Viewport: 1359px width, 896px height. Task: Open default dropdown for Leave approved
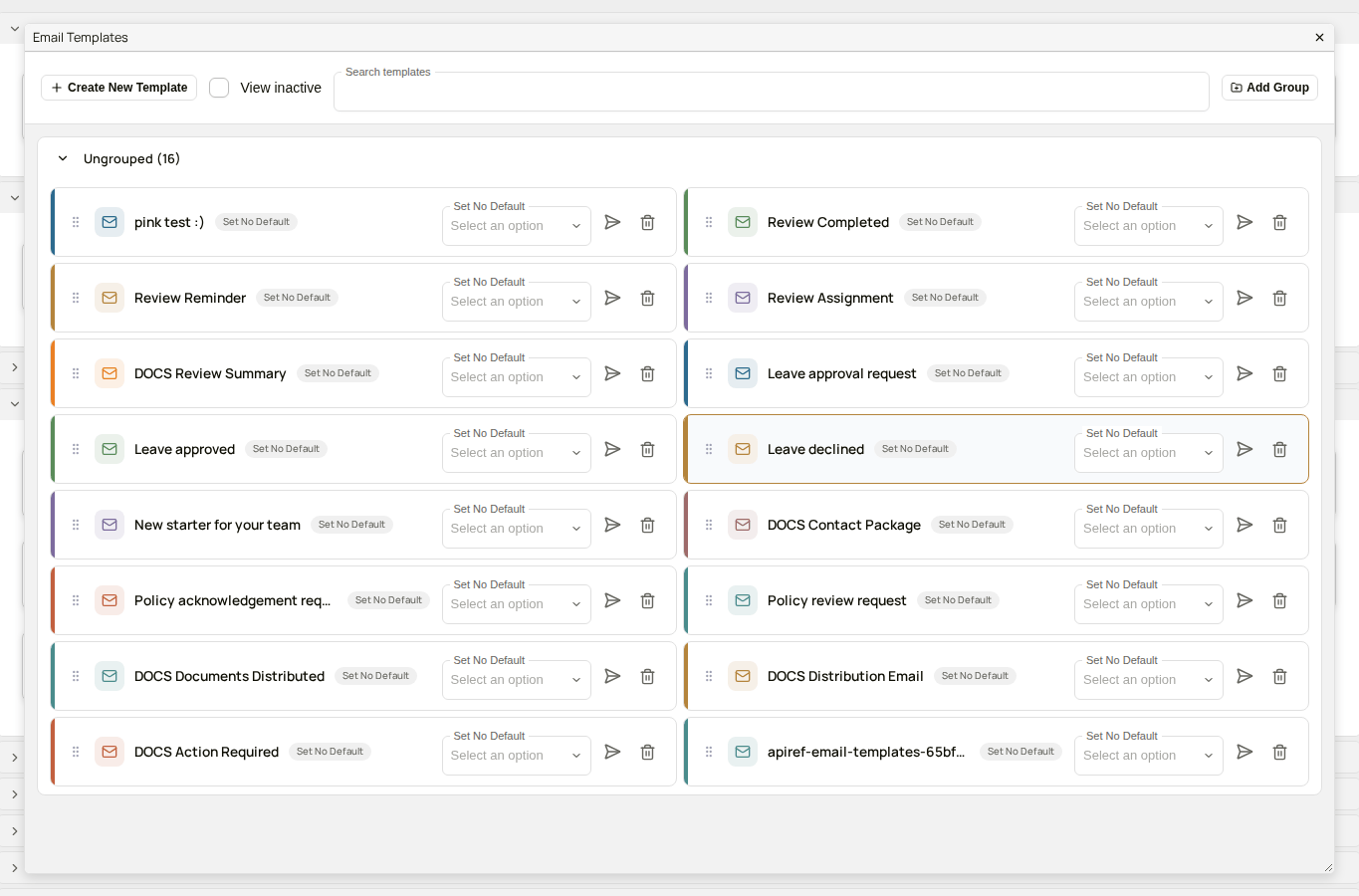[x=517, y=453]
